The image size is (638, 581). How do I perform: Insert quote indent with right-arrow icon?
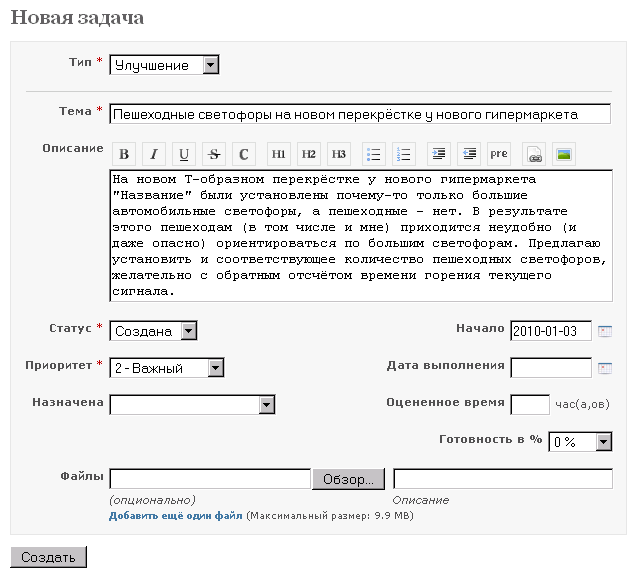click(x=439, y=154)
